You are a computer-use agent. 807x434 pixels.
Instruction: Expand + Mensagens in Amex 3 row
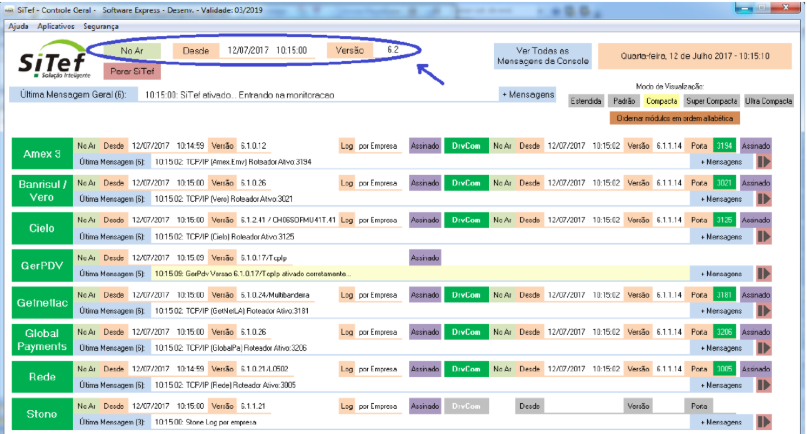(722, 162)
